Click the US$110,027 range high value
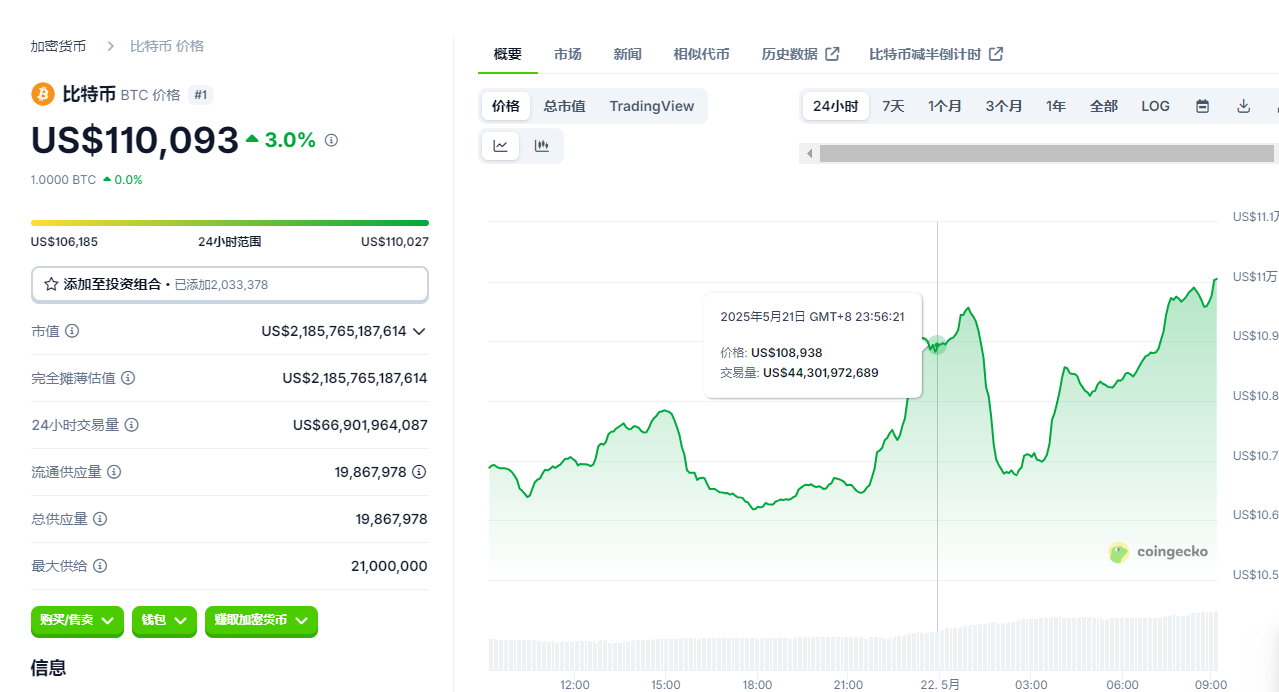 click(x=395, y=242)
